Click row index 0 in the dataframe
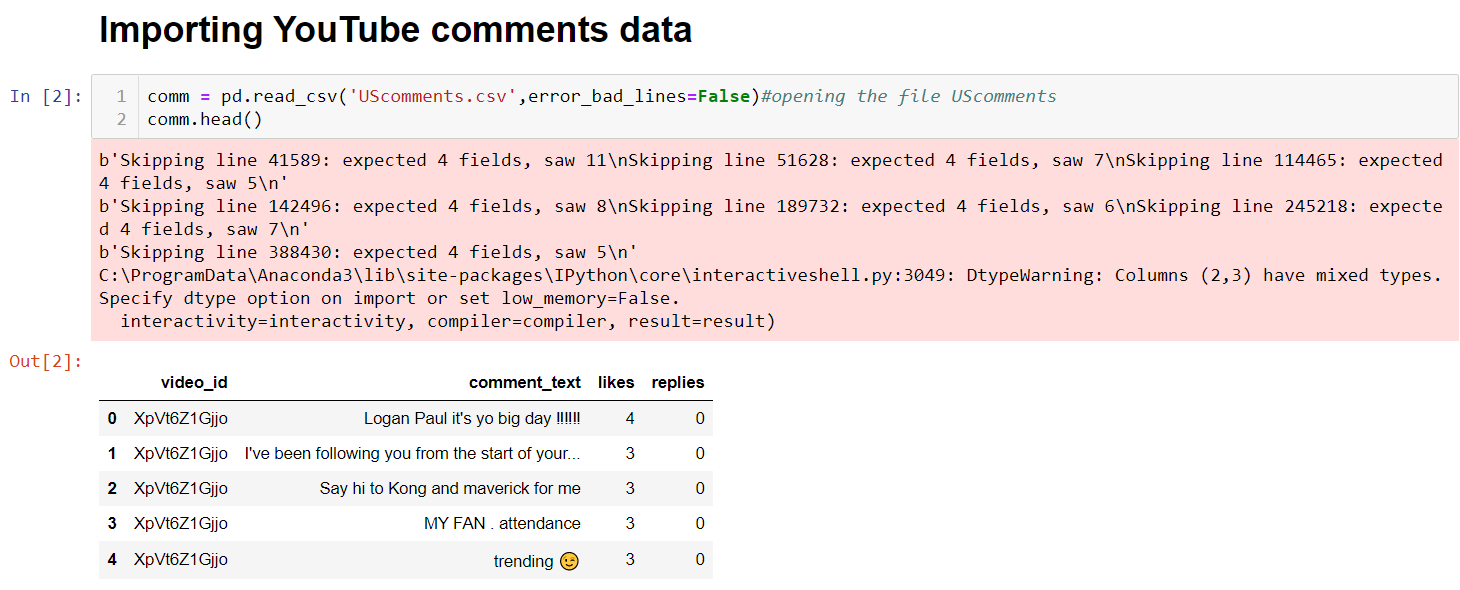Viewport: 1460px width, 590px height. (112, 418)
